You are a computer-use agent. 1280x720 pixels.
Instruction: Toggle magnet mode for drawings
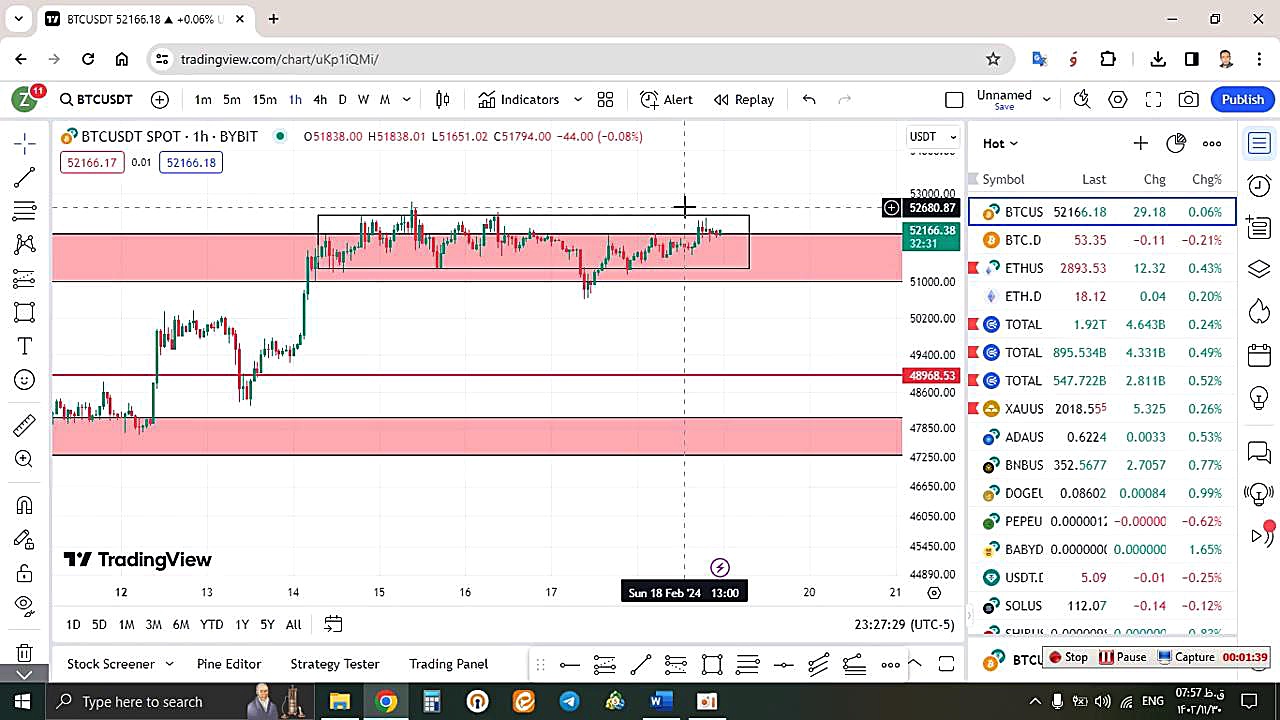tap(25, 506)
